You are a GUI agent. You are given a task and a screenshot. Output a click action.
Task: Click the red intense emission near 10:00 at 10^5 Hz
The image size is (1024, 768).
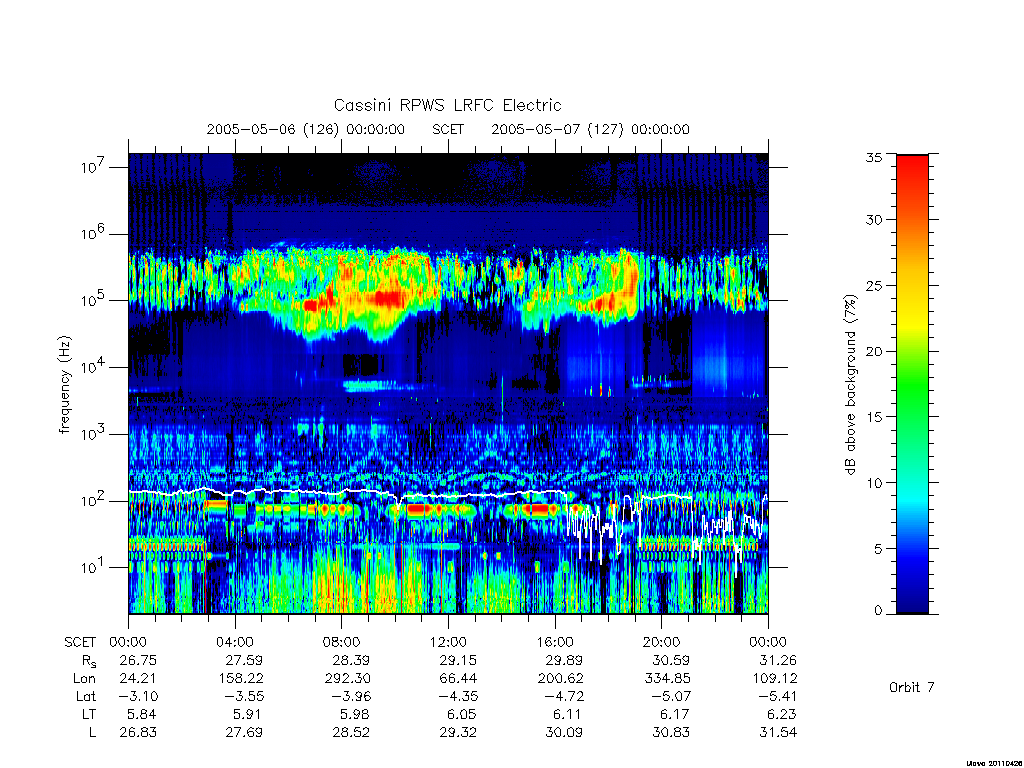click(x=387, y=299)
